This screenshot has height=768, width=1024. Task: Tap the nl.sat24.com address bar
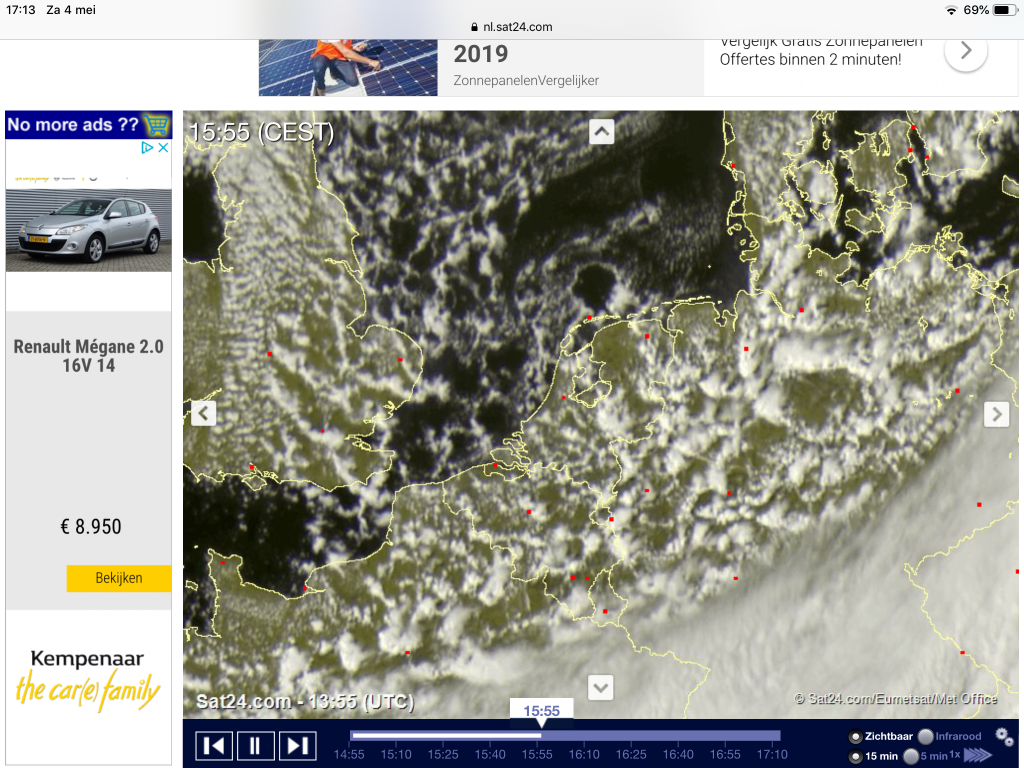click(x=512, y=27)
